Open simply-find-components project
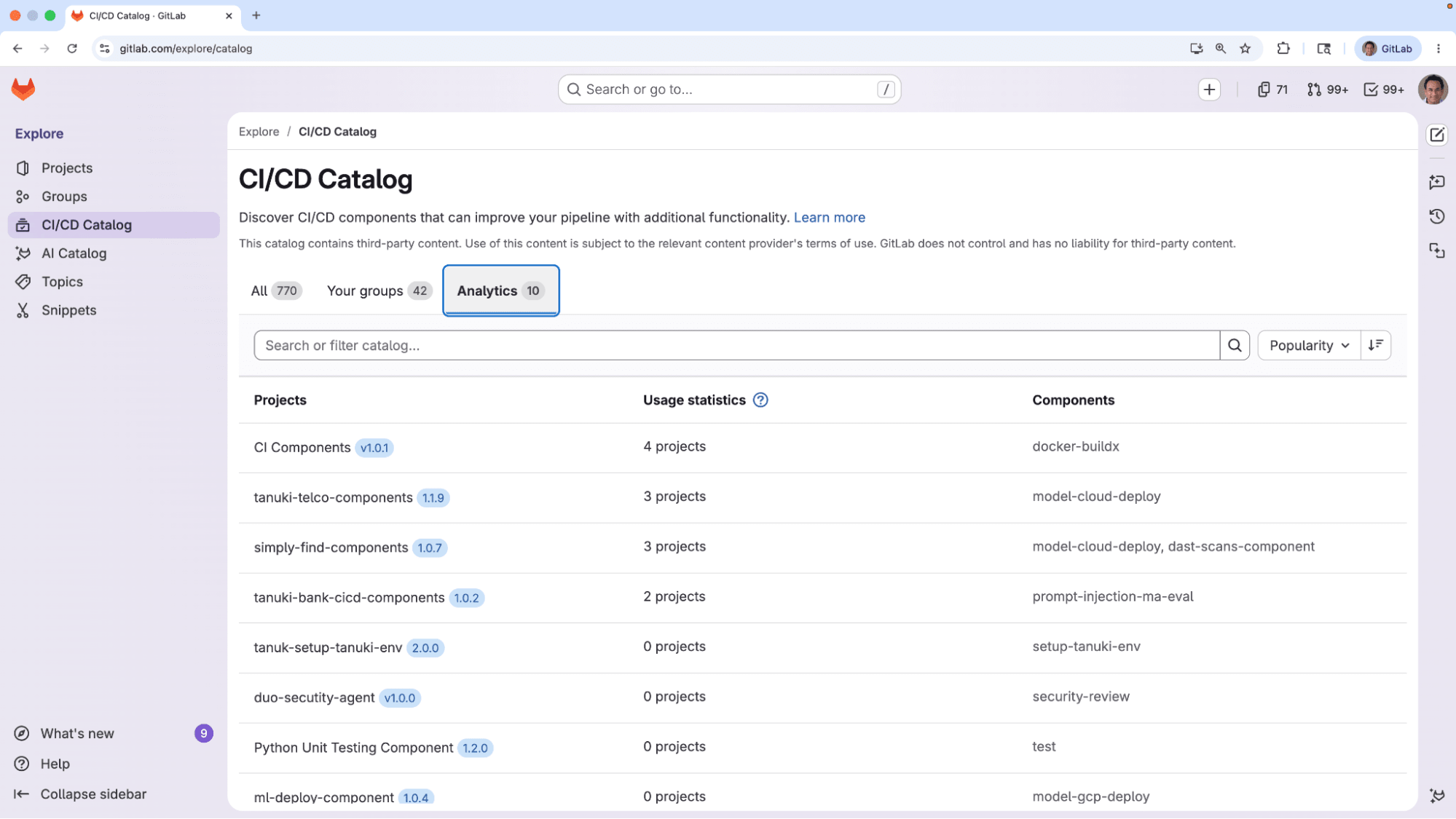 pos(331,547)
